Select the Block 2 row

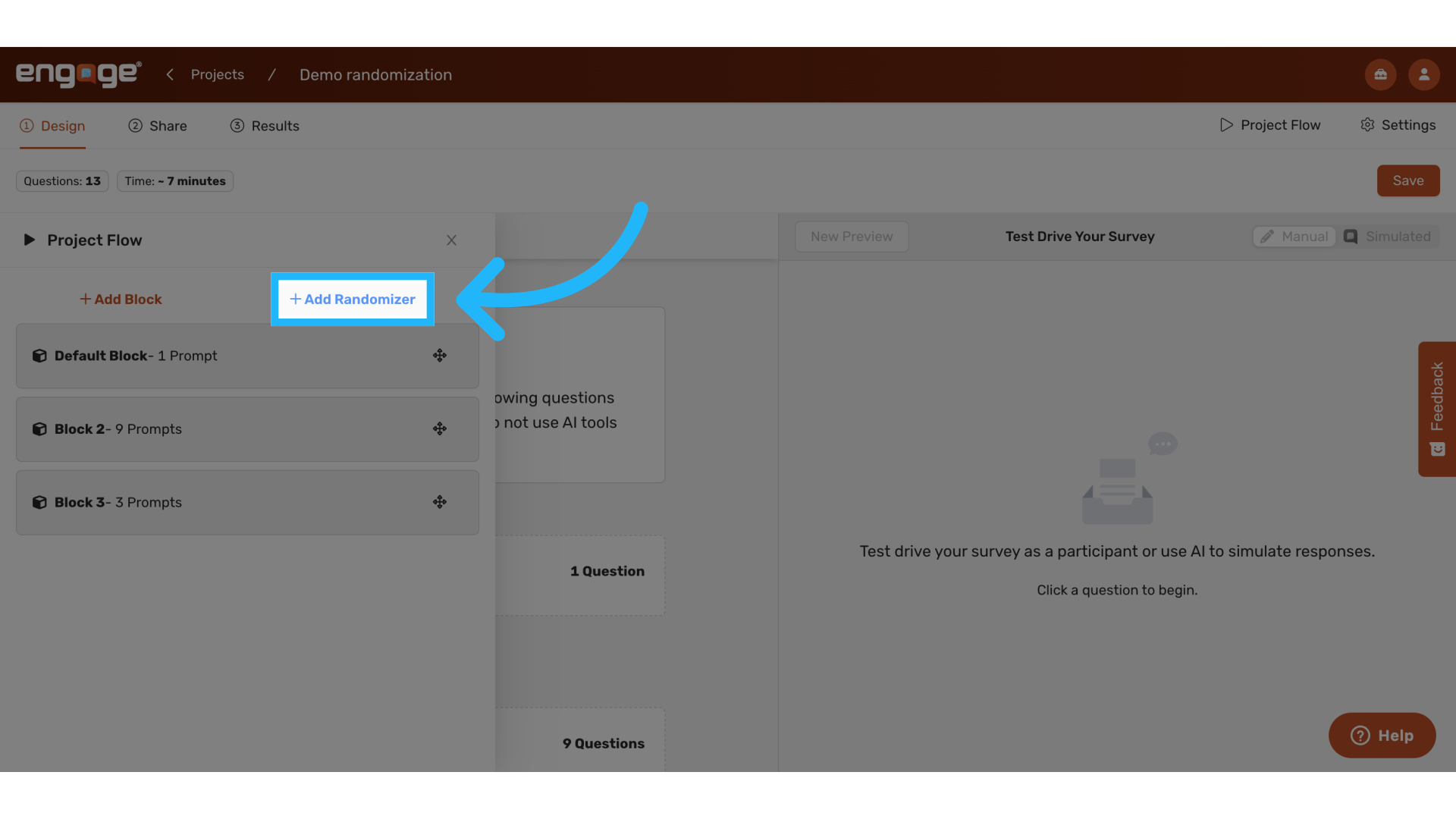point(247,429)
